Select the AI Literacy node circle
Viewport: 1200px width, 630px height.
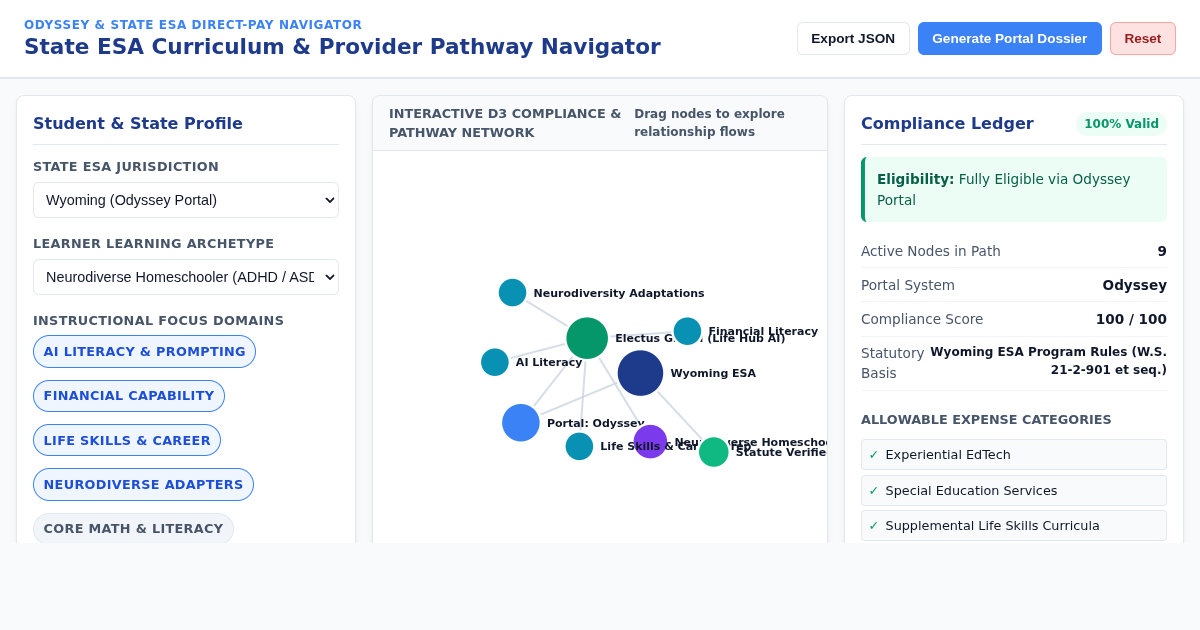pos(495,362)
